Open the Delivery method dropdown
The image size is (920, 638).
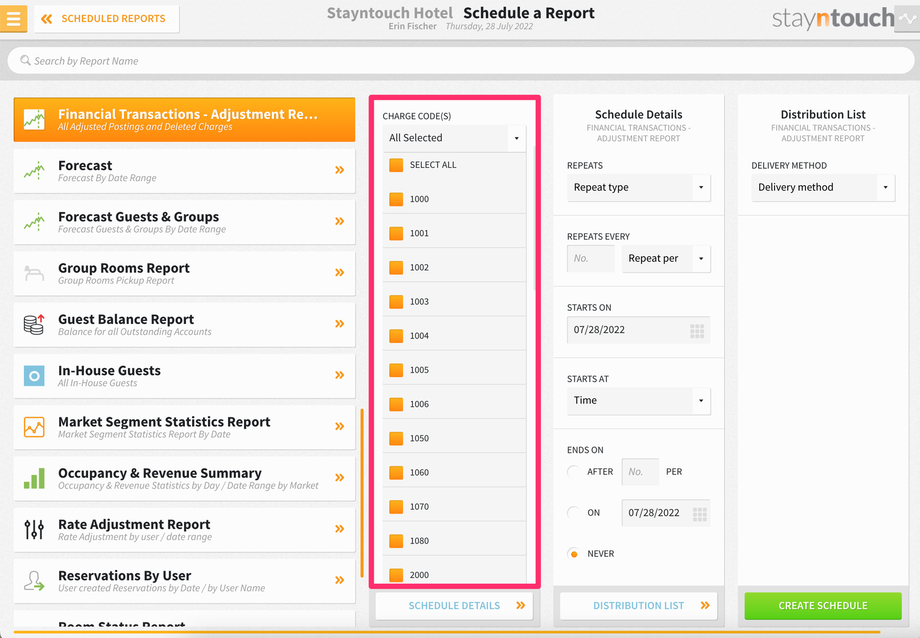coord(823,188)
